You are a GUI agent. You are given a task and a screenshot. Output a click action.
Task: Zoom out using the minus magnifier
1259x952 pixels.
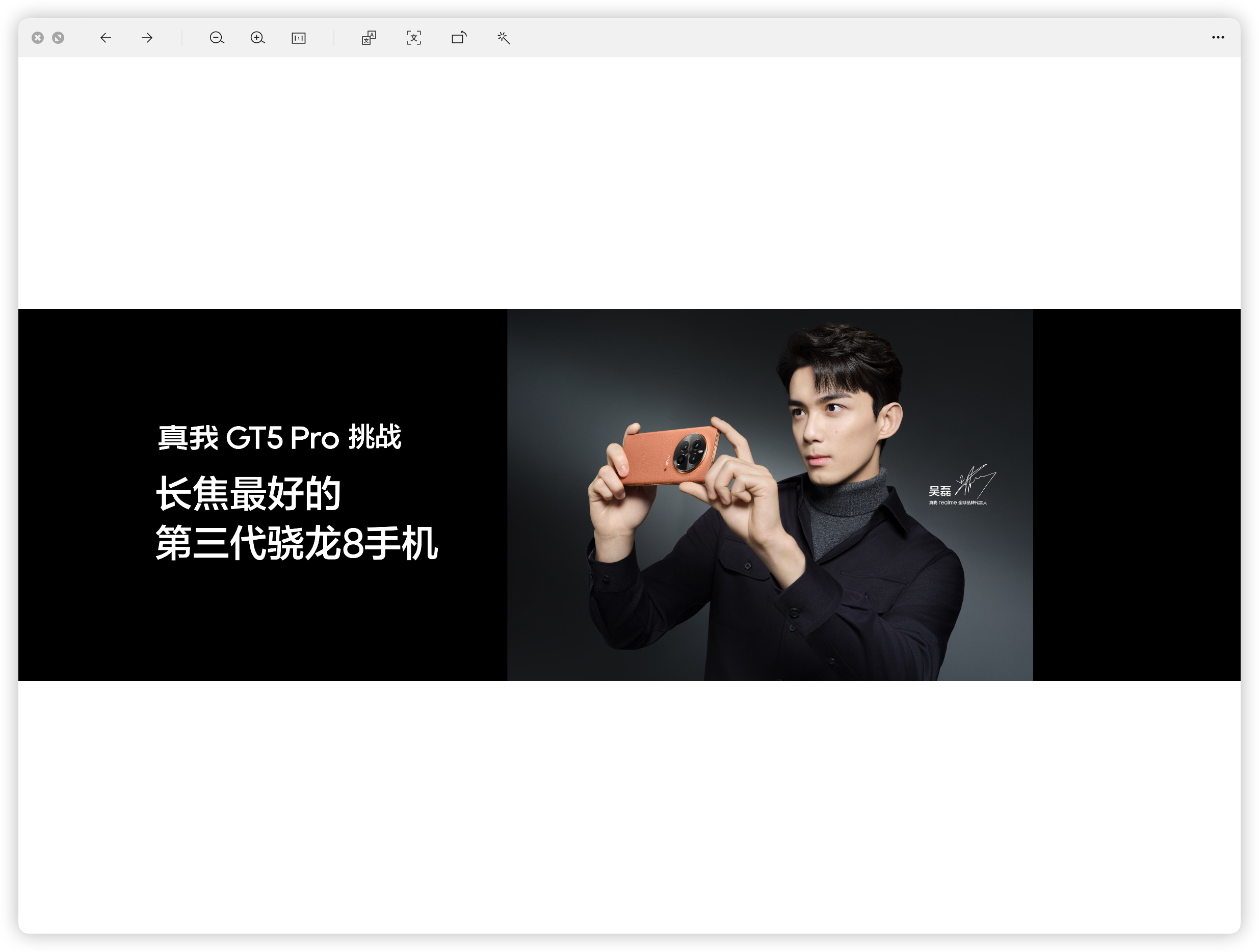(217, 38)
